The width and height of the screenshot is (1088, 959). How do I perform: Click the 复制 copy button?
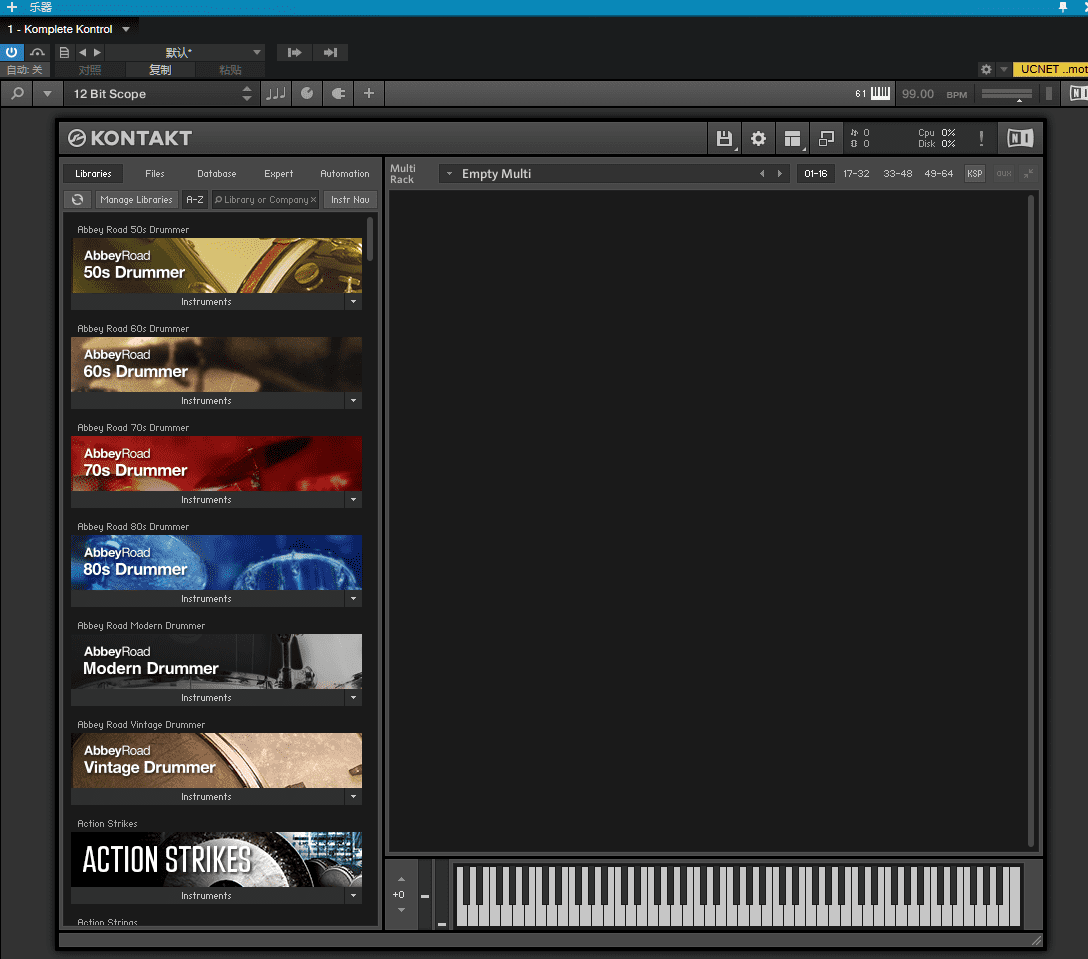click(x=160, y=69)
